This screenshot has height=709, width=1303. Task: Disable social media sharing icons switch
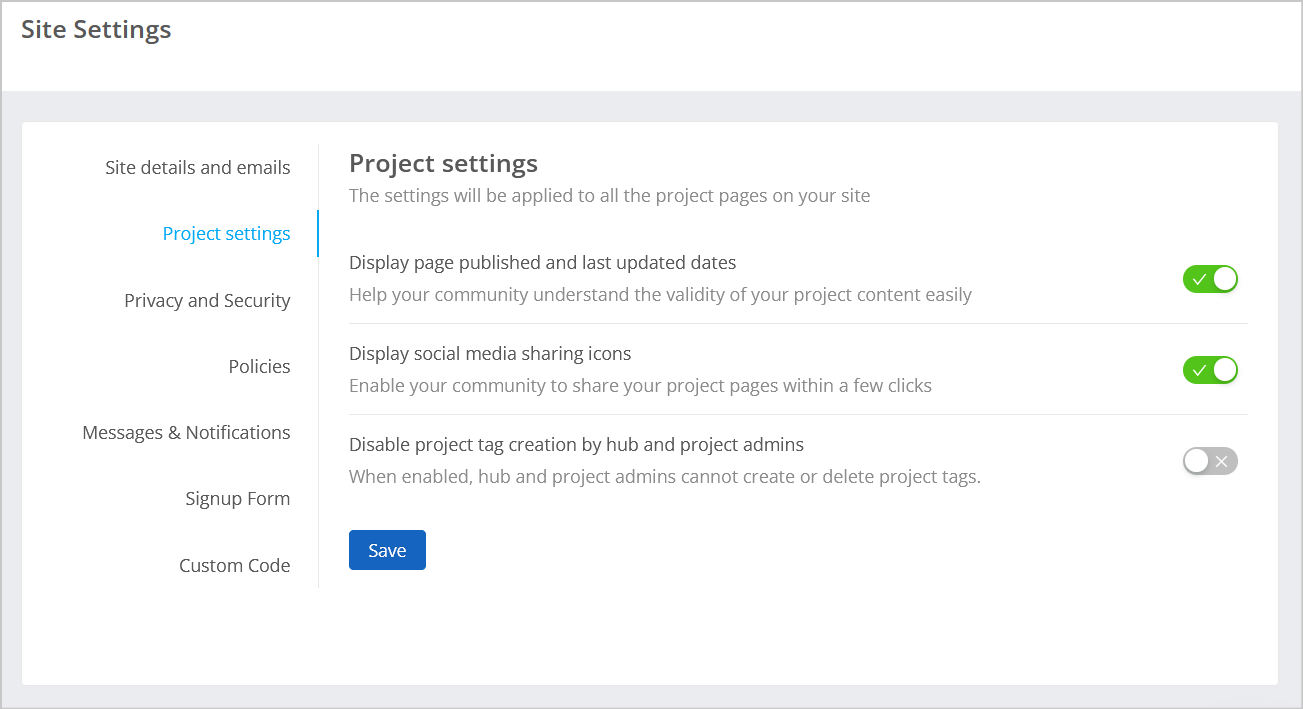(1210, 370)
